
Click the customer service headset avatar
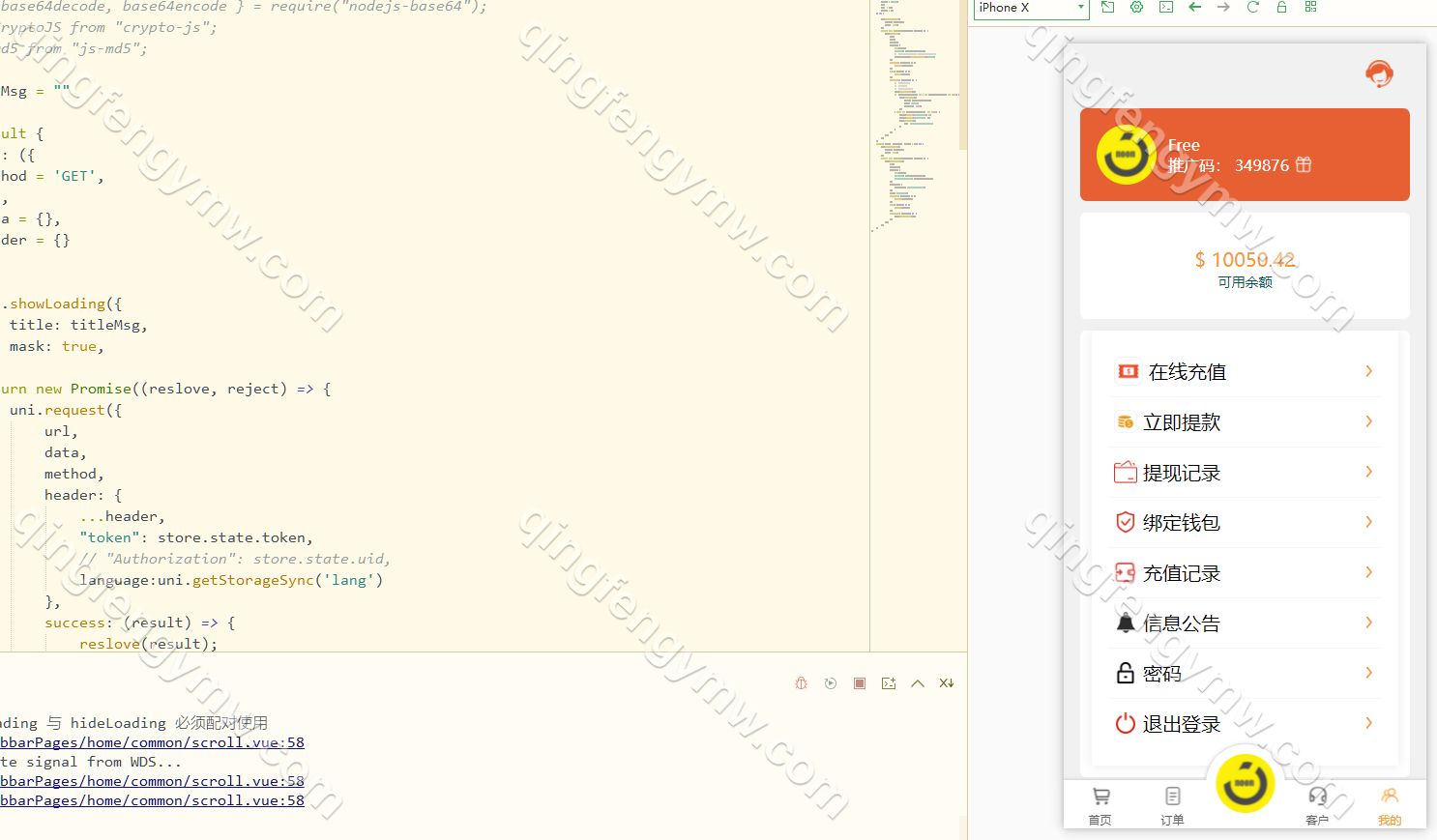point(1379,73)
